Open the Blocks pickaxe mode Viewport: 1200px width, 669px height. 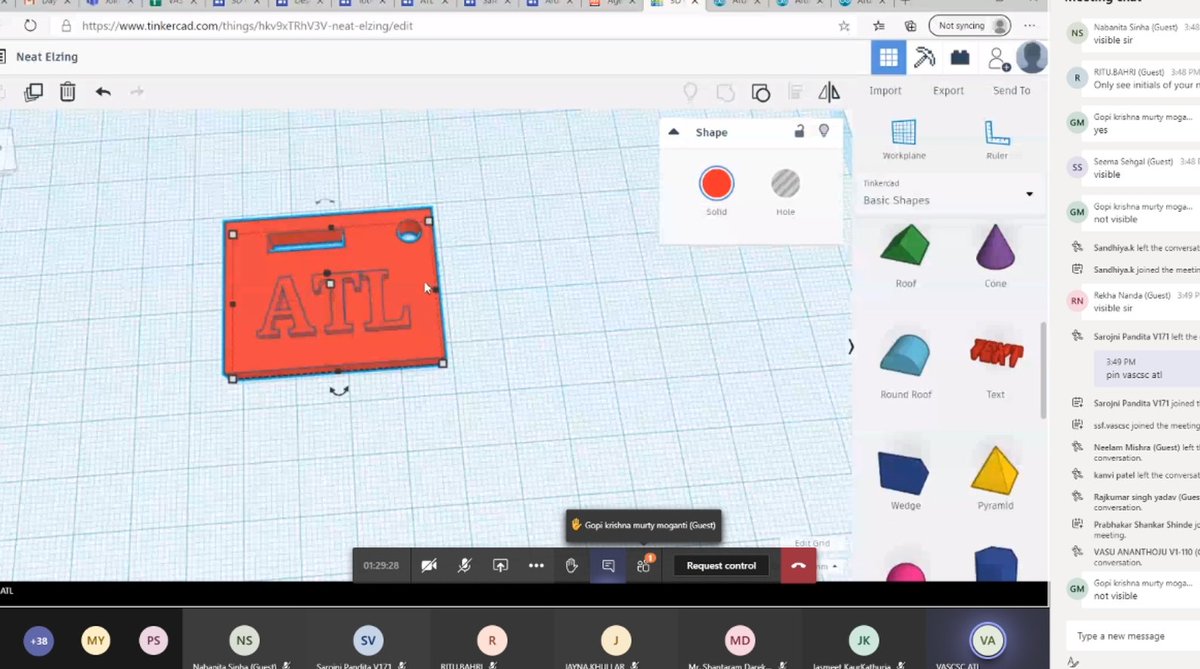[925, 58]
